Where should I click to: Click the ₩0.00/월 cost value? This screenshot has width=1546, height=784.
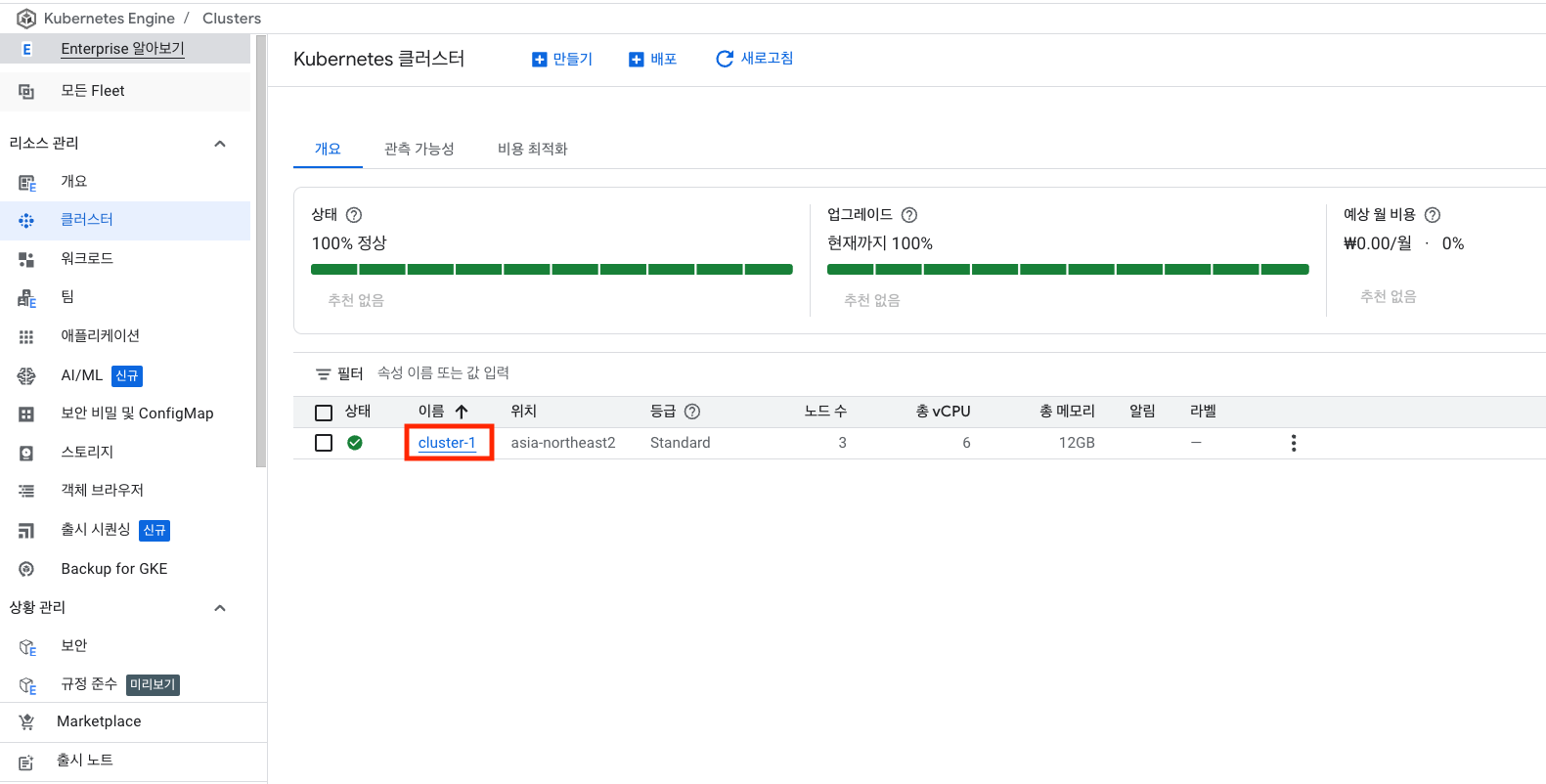point(1378,243)
